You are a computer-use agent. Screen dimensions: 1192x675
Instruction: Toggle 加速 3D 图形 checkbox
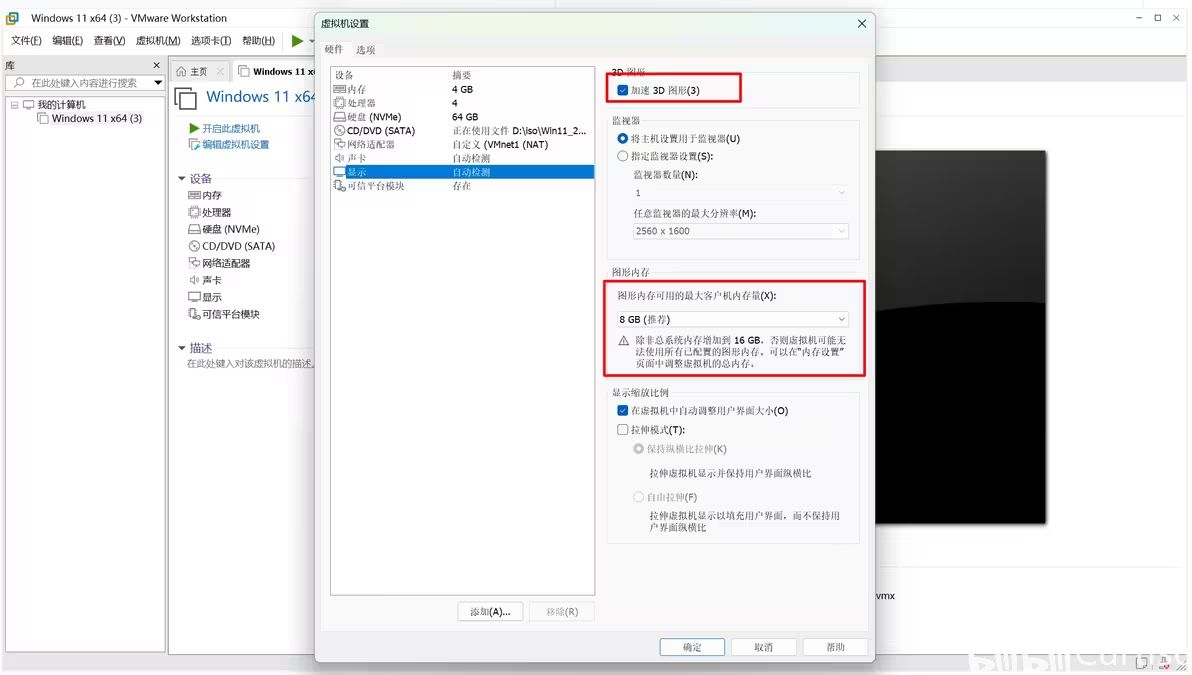point(623,90)
